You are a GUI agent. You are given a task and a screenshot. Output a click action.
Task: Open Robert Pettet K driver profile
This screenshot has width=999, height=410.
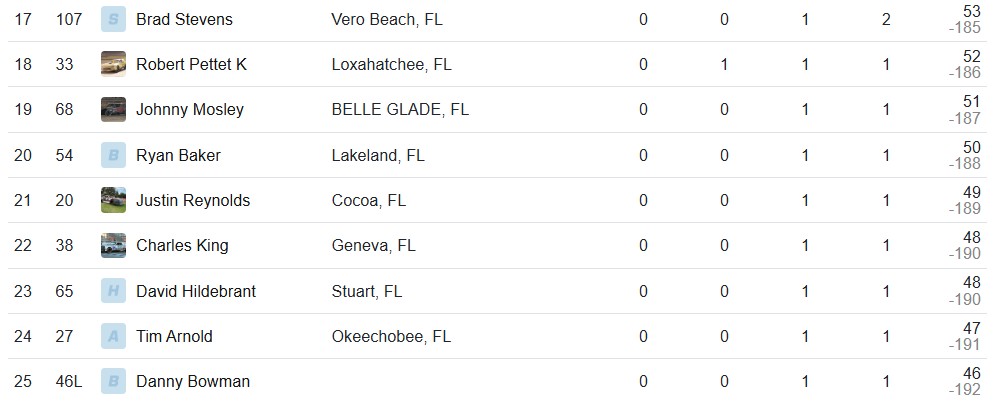[191, 64]
